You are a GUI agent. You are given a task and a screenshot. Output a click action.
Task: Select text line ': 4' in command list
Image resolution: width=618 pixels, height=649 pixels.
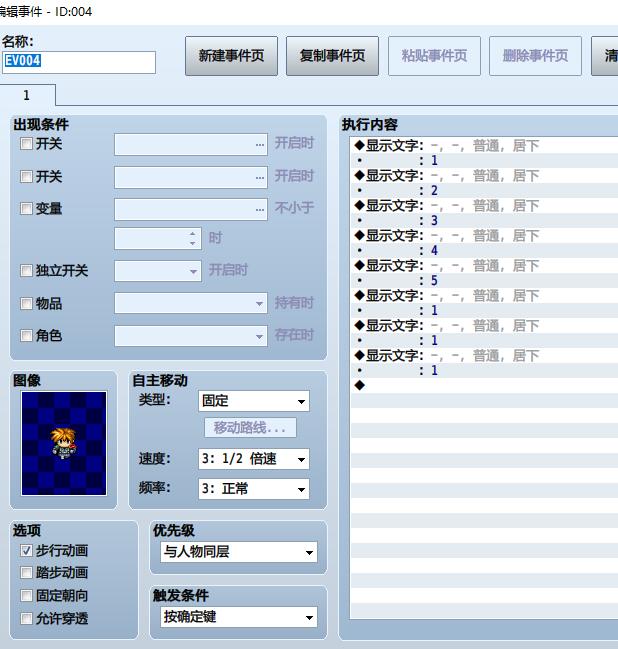(484, 250)
